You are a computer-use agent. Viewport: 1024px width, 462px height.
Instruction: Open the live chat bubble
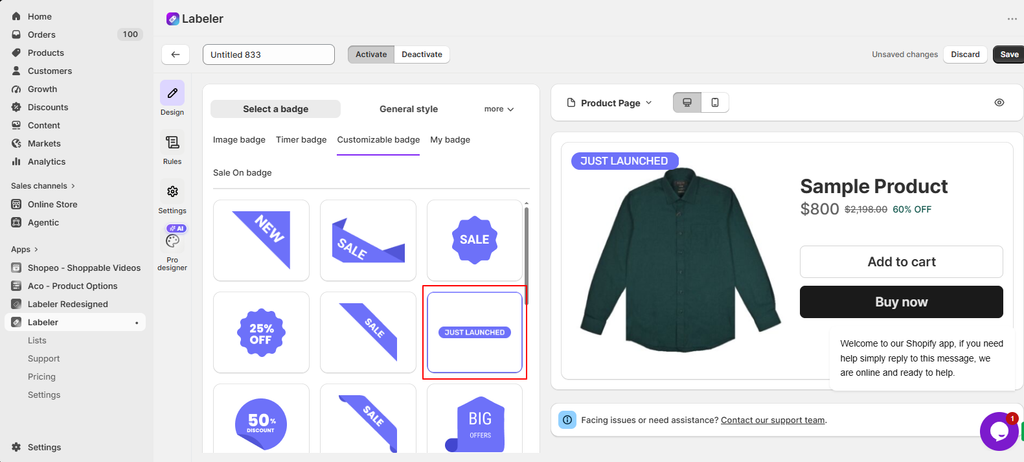click(x=999, y=431)
